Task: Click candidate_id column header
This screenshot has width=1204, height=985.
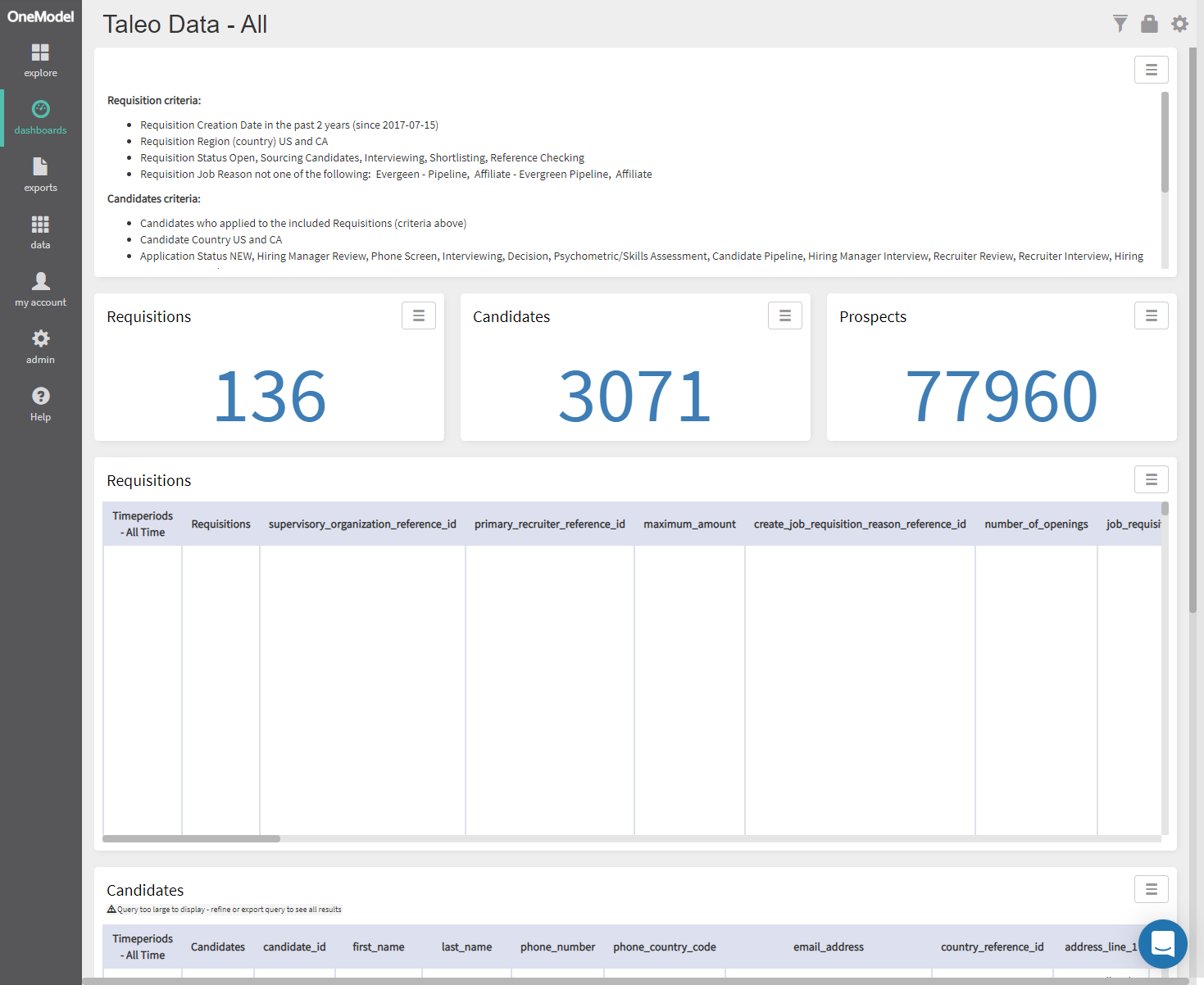Action: [x=294, y=946]
